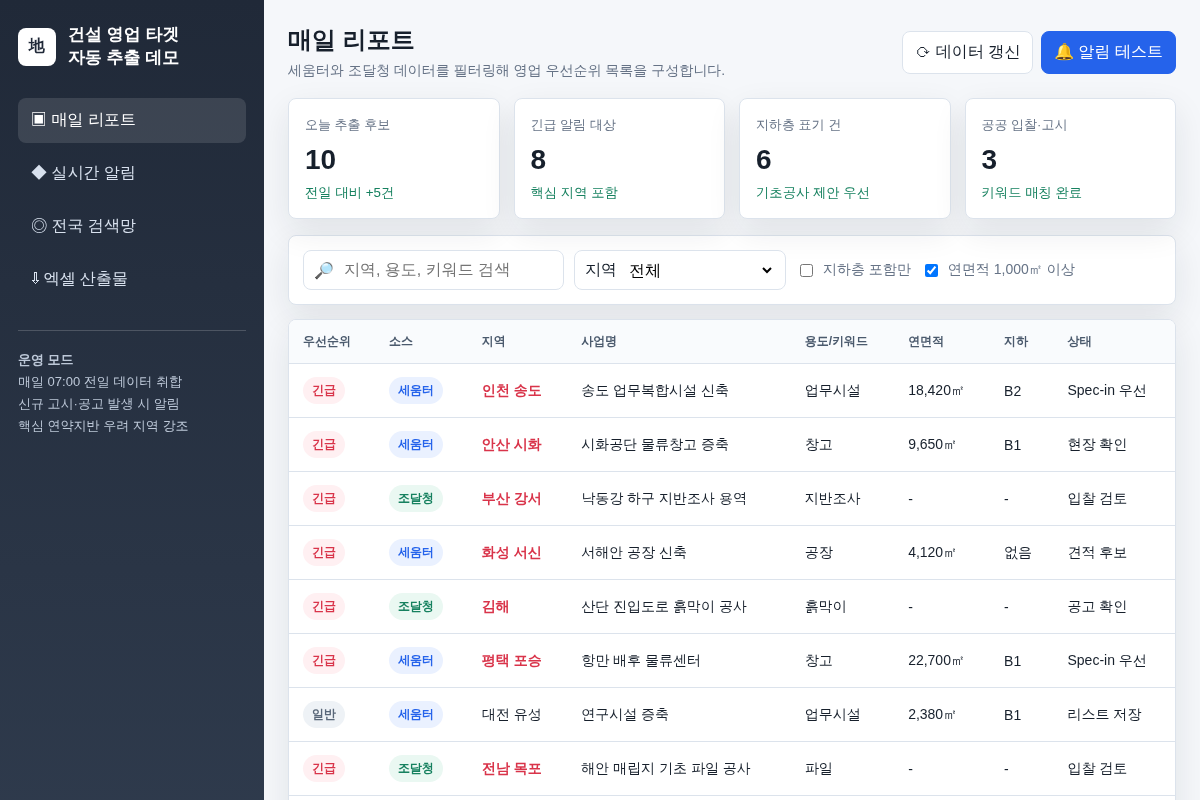
Task: Click the 地 logo icon
Action: [37, 47]
